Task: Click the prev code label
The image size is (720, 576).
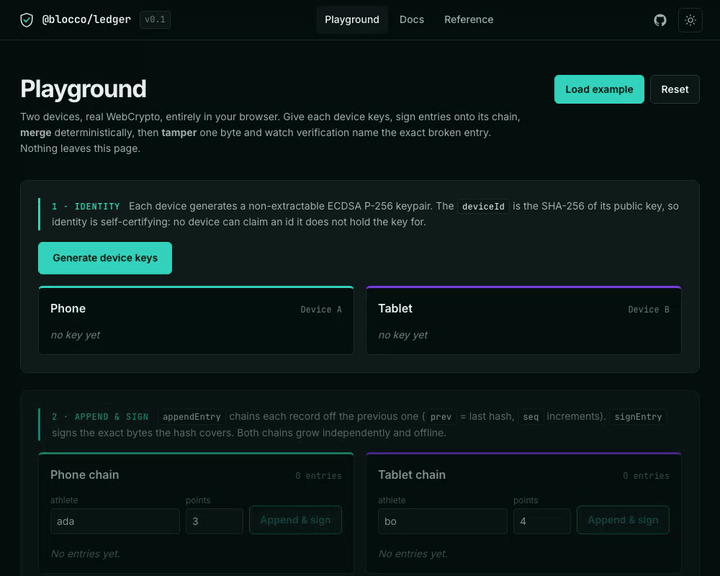Action: pos(441,417)
